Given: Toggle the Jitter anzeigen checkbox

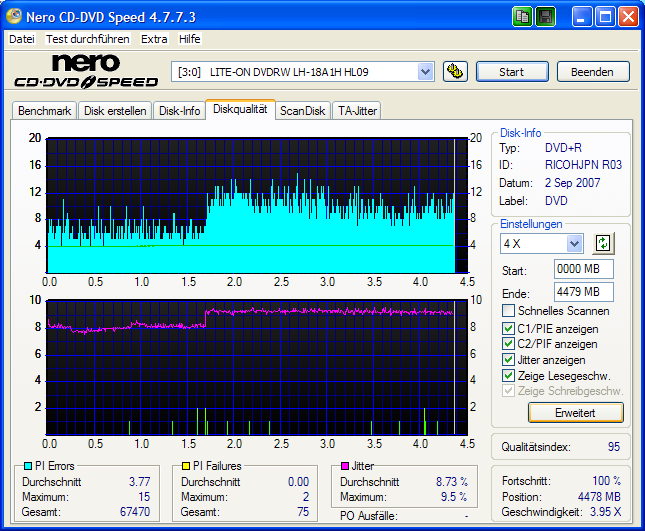Looking at the screenshot, I should 509,360.
